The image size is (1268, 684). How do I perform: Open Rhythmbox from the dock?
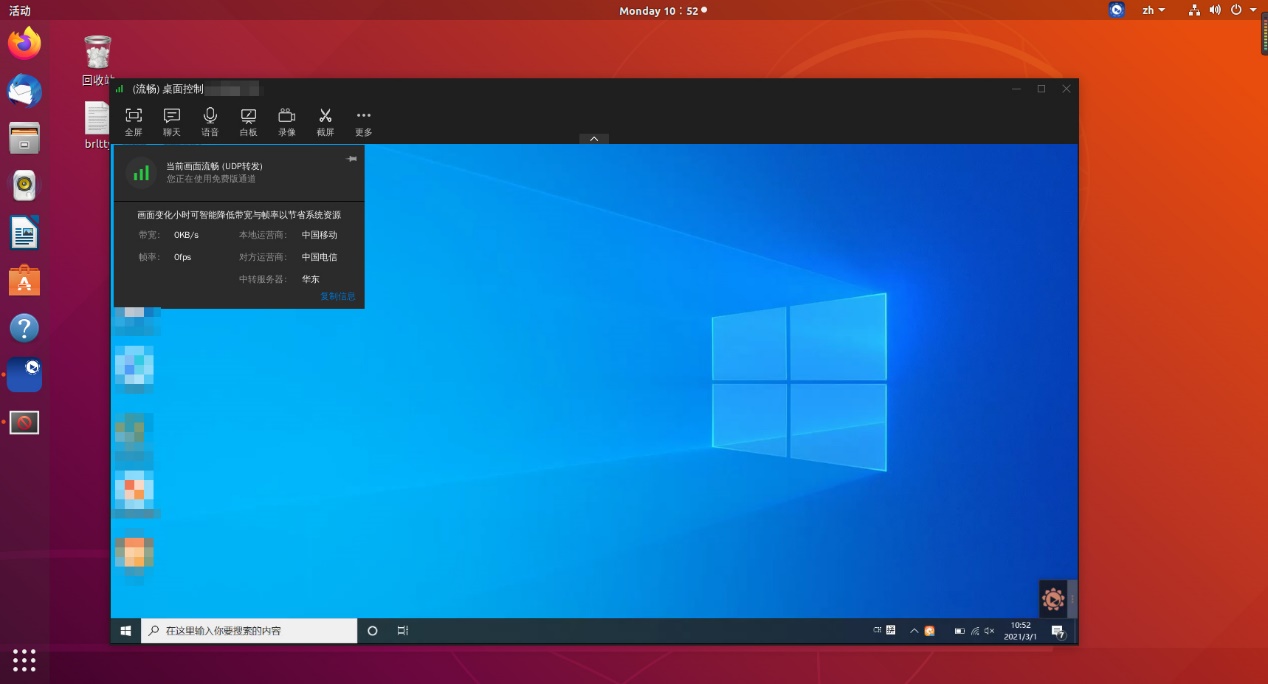pyautogui.click(x=25, y=185)
